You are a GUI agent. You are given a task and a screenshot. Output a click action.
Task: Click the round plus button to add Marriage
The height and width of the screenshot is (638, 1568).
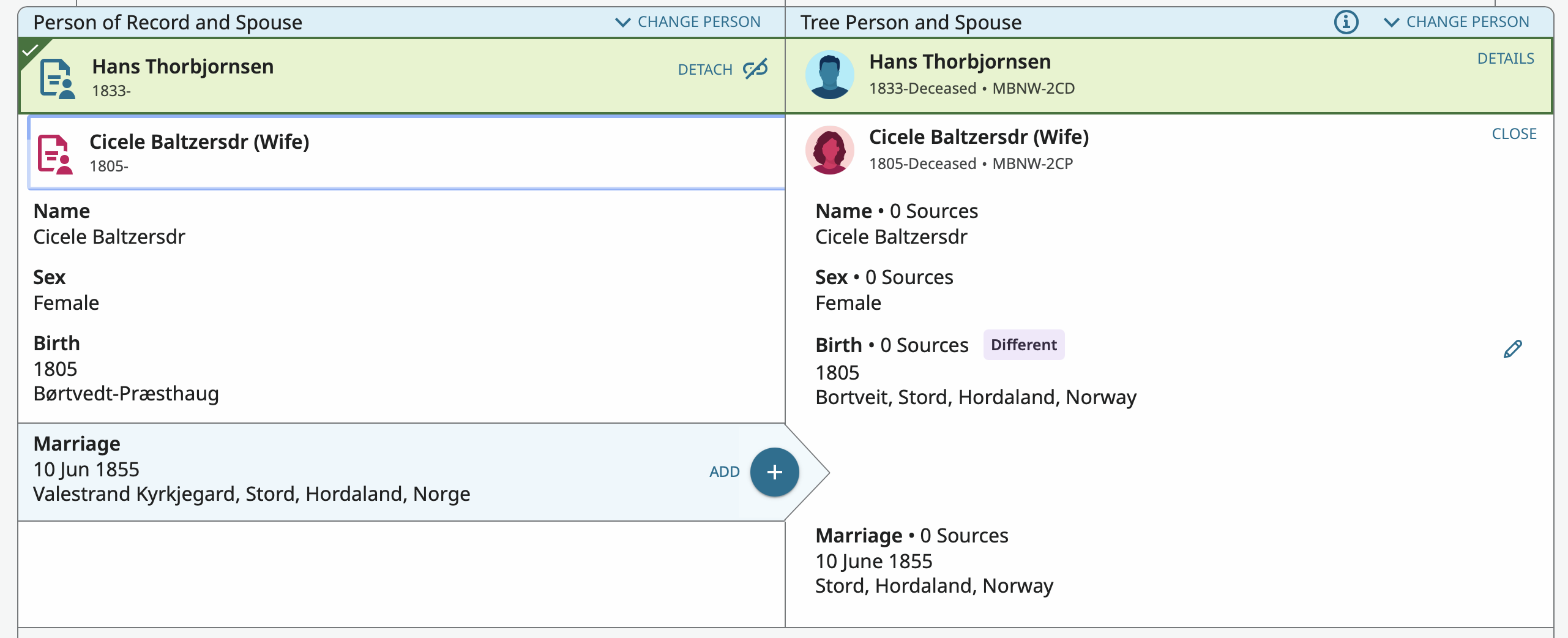[774, 472]
